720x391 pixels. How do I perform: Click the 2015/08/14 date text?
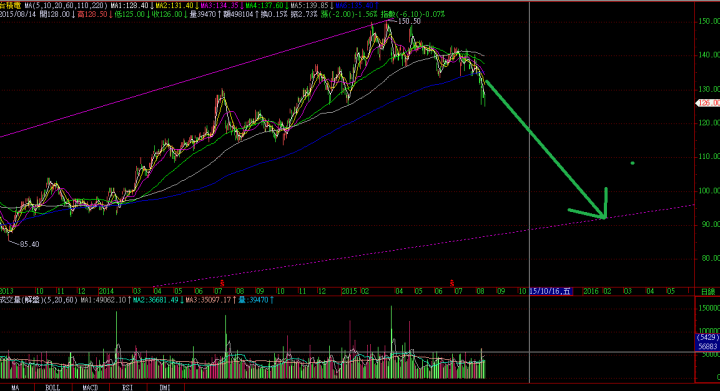[x=18, y=14]
